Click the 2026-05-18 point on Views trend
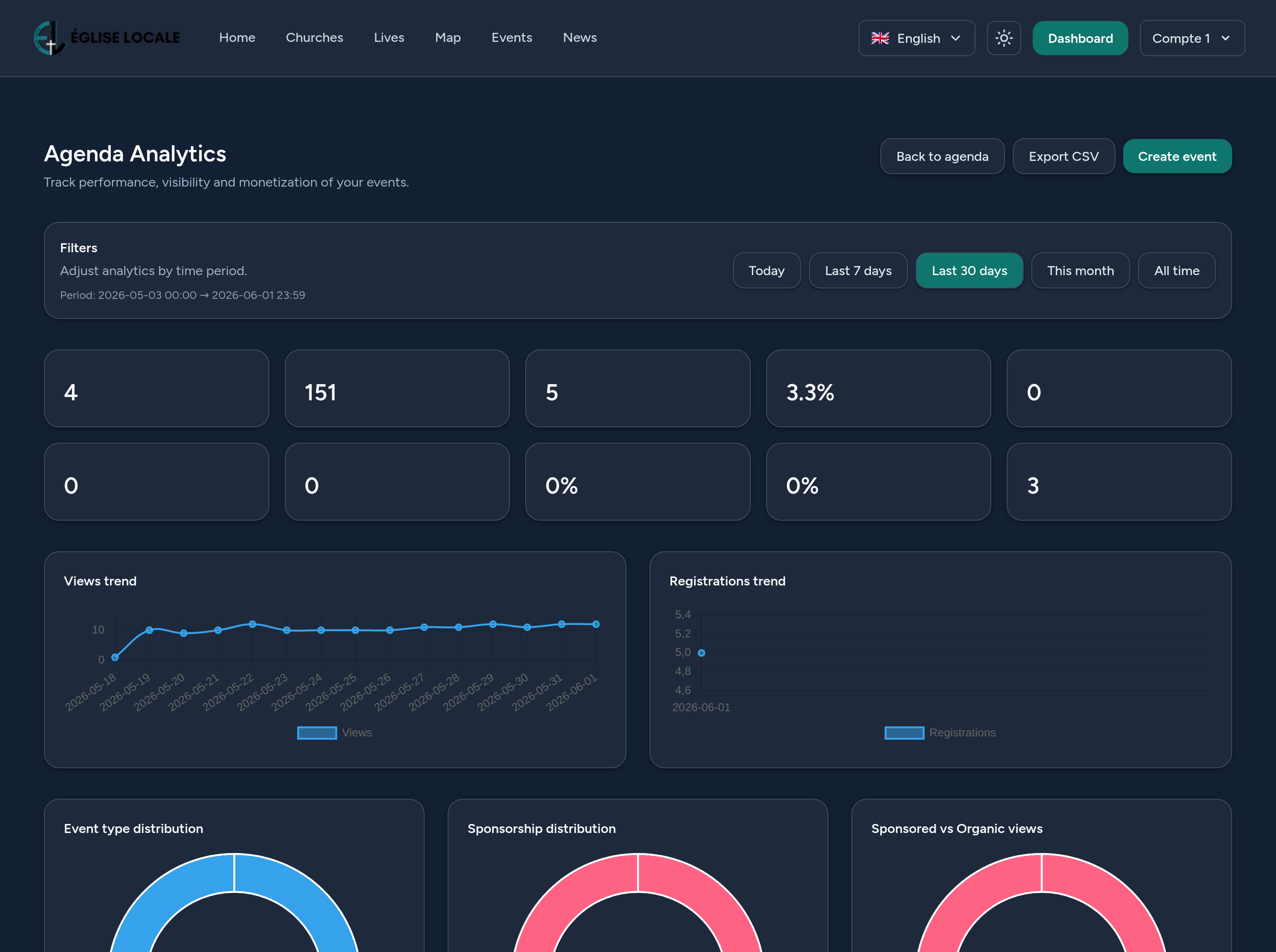This screenshot has height=952, width=1276. (x=115, y=657)
